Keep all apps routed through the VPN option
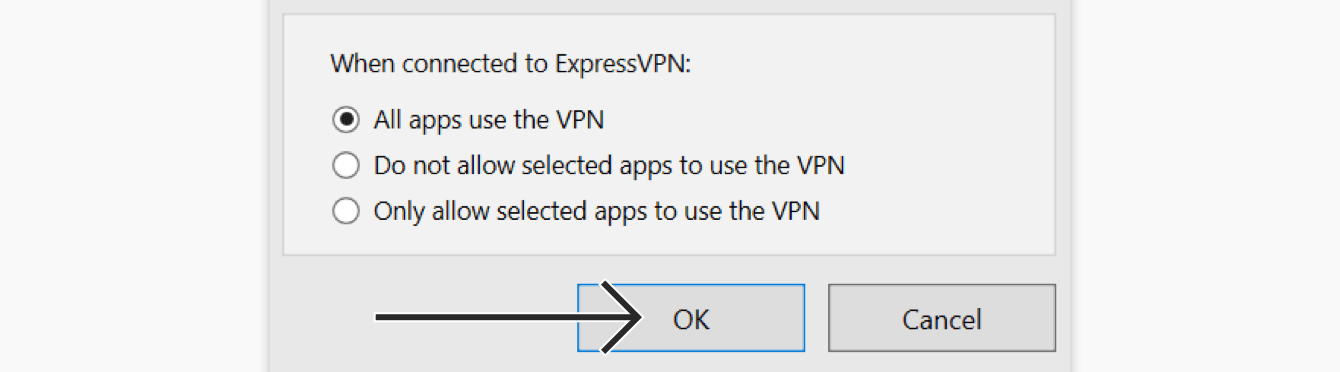 click(346, 120)
